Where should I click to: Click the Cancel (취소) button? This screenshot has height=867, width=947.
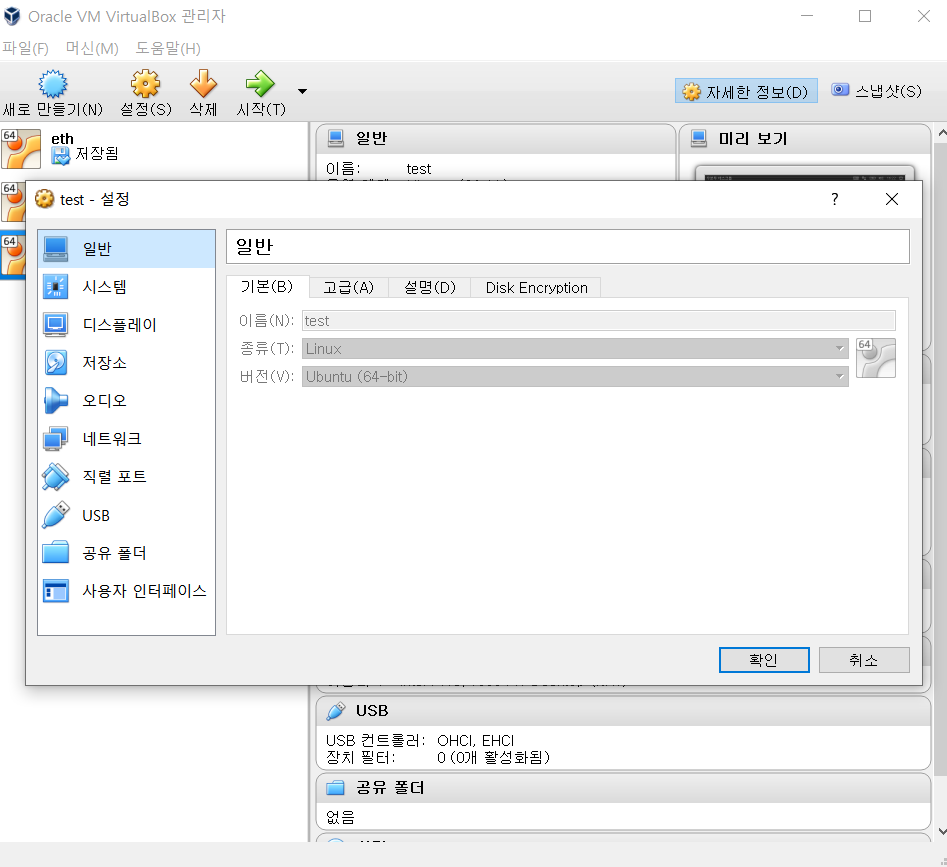[x=864, y=660]
